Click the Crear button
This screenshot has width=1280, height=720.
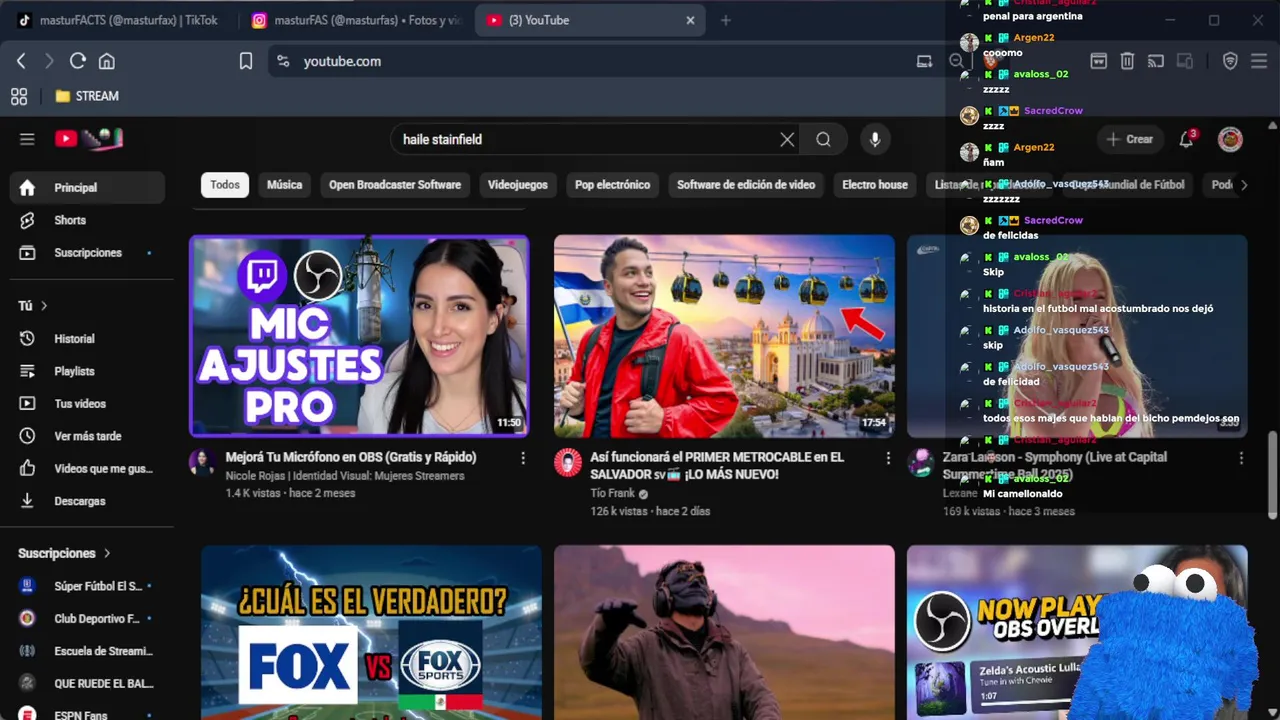pos(1130,139)
